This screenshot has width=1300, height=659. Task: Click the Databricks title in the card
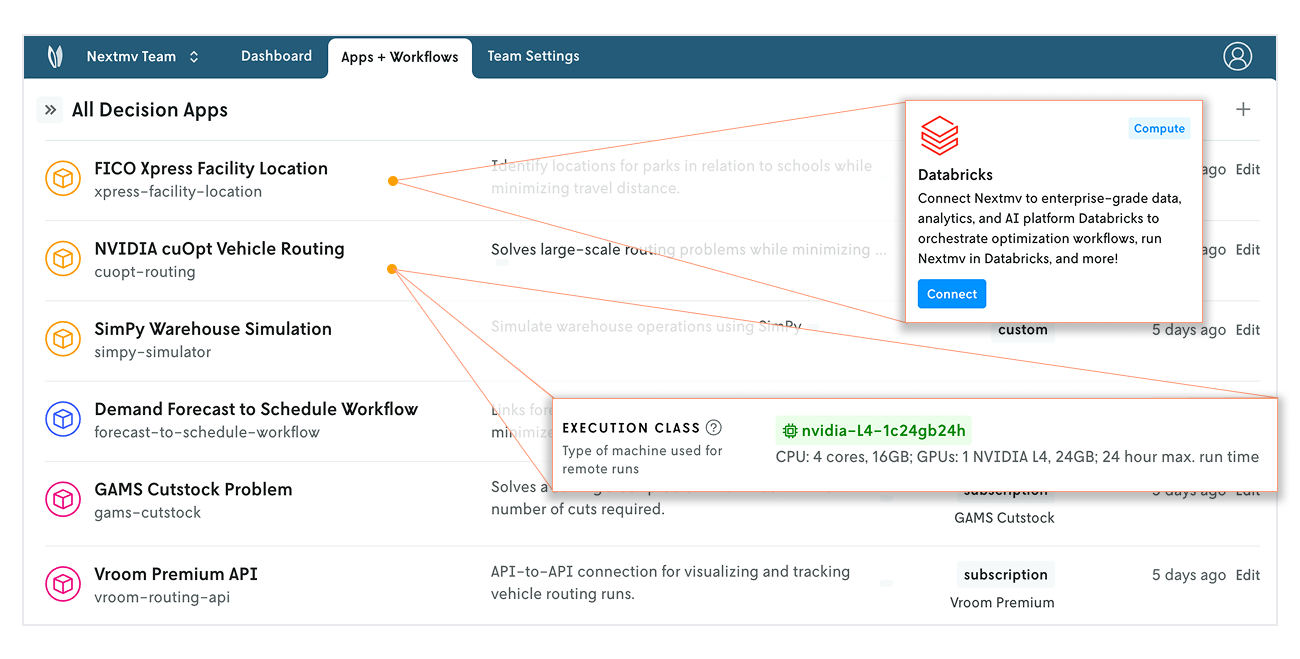(955, 175)
